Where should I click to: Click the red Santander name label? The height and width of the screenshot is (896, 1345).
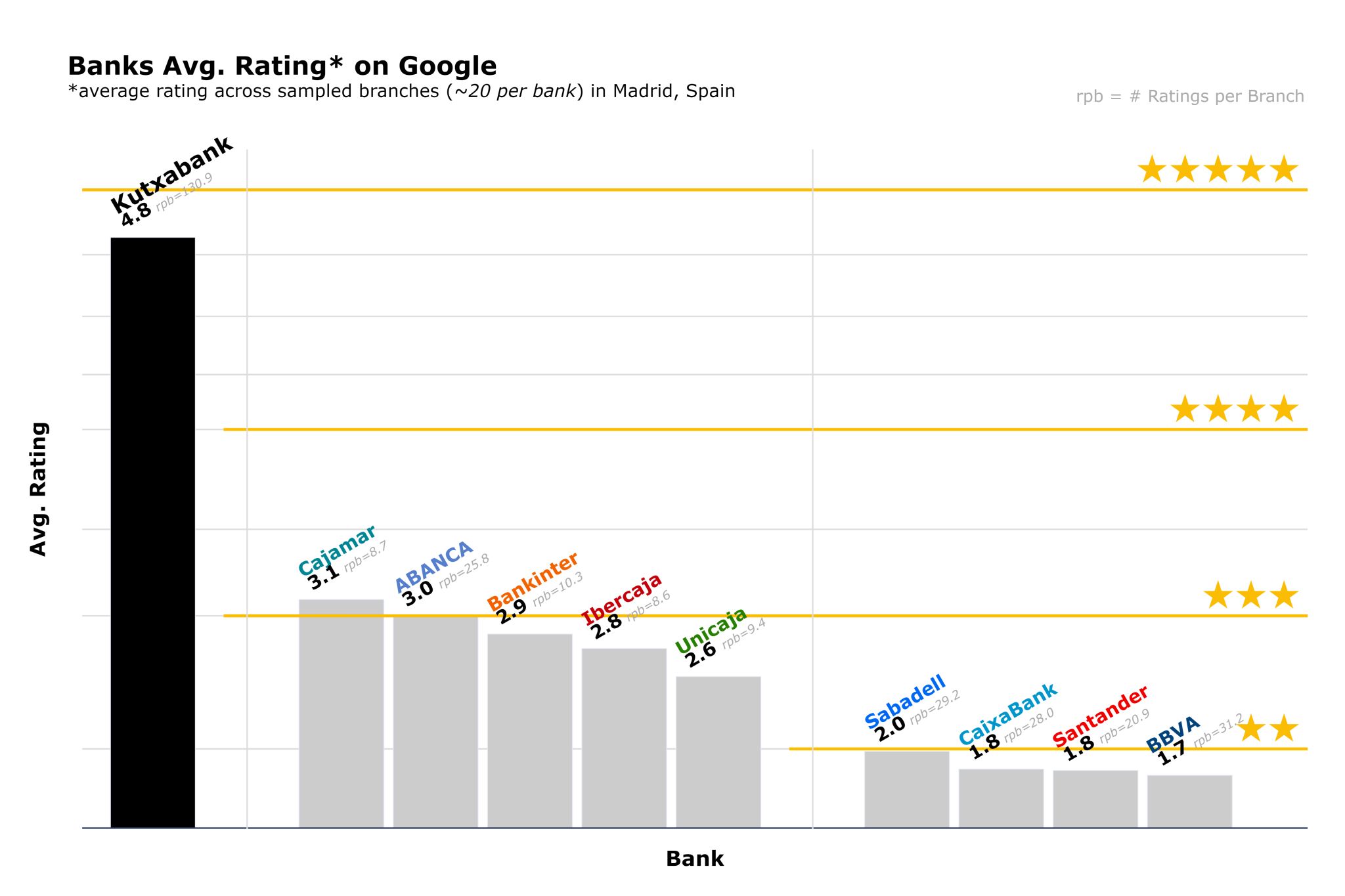pyautogui.click(x=1100, y=715)
